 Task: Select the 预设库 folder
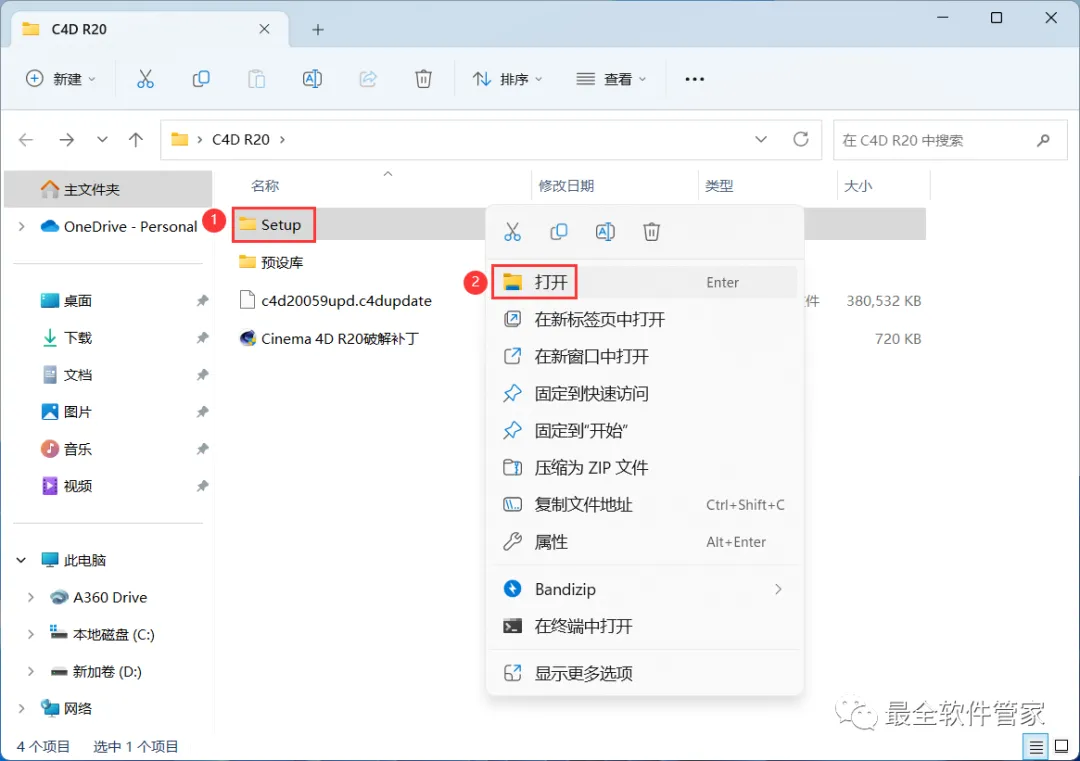pos(271,262)
